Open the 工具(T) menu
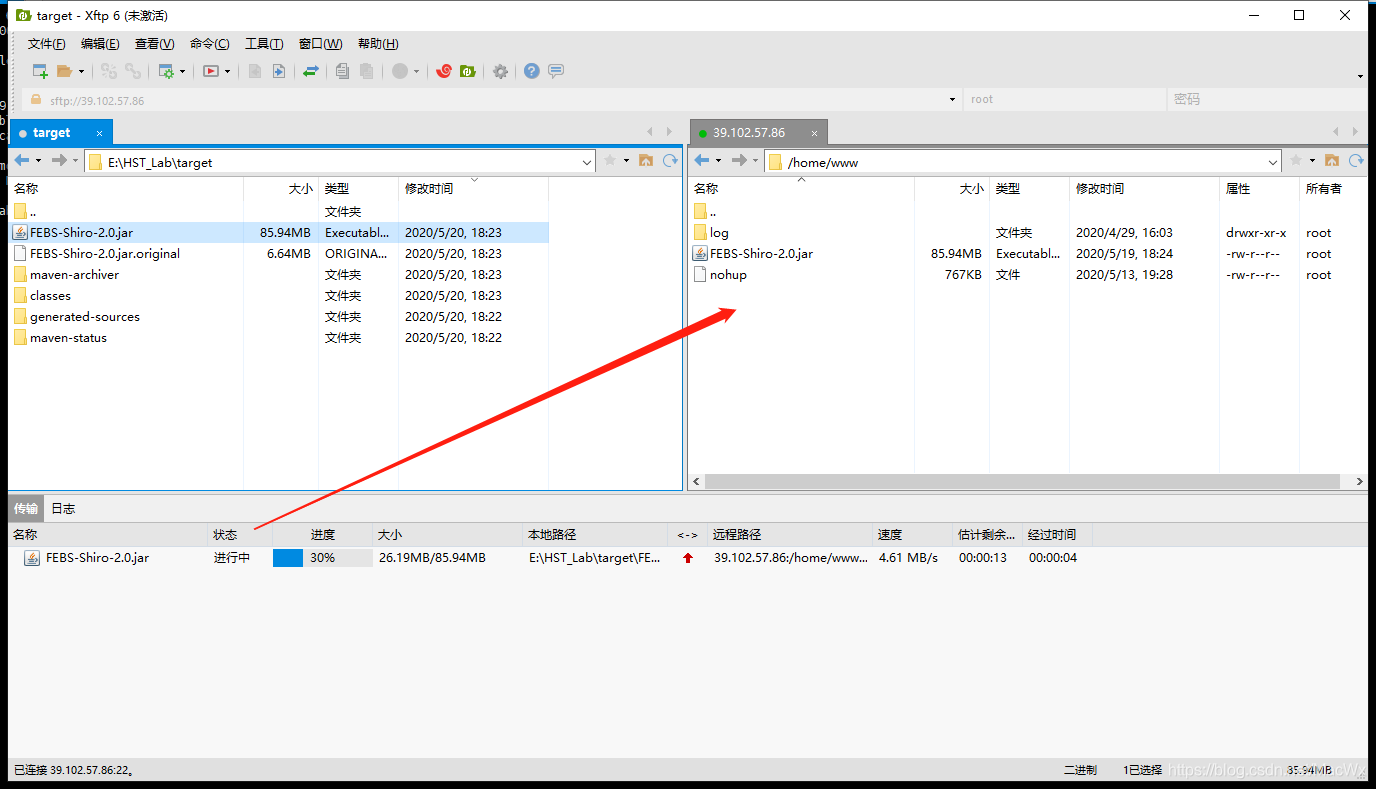 (x=263, y=43)
